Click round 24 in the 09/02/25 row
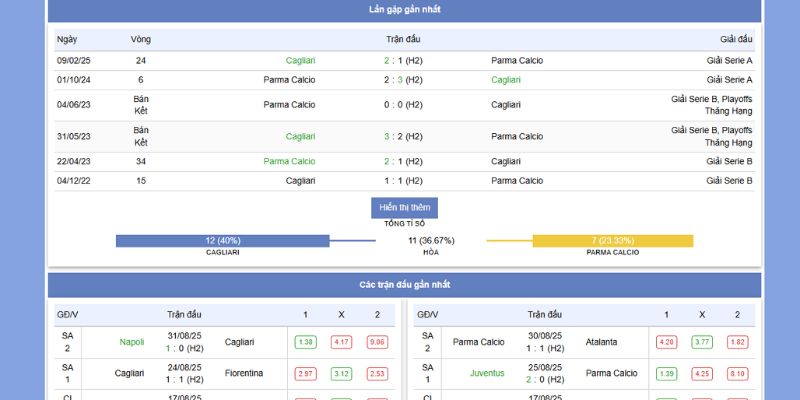800x400 pixels. coord(141,61)
